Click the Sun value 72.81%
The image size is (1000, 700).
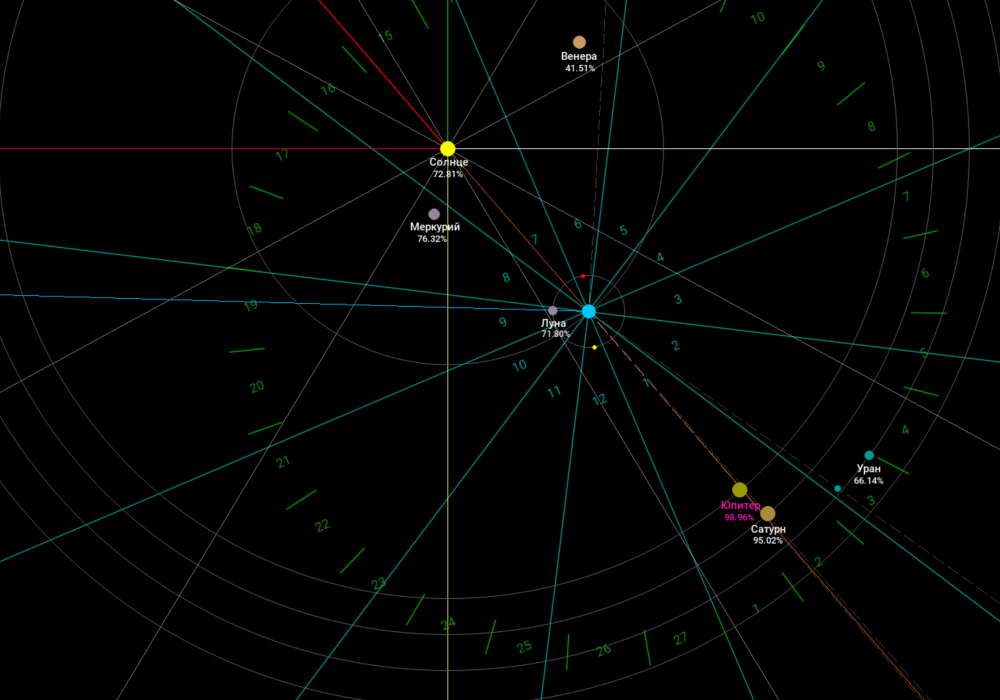pyautogui.click(x=448, y=174)
